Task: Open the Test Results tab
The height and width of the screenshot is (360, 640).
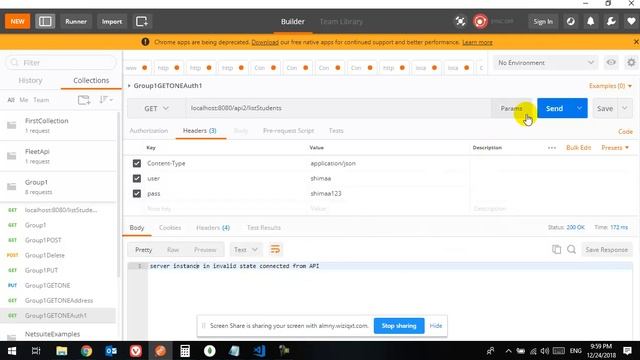Action: (264, 227)
